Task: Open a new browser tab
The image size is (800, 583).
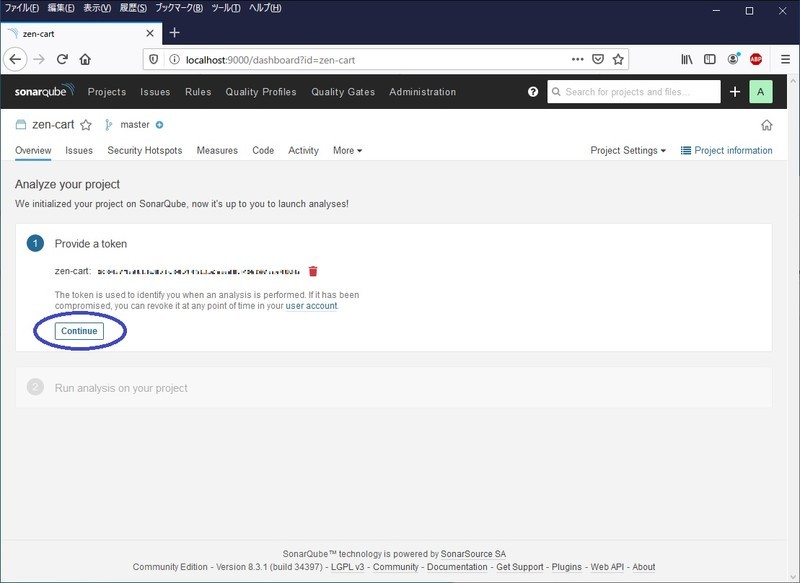Action: (174, 33)
